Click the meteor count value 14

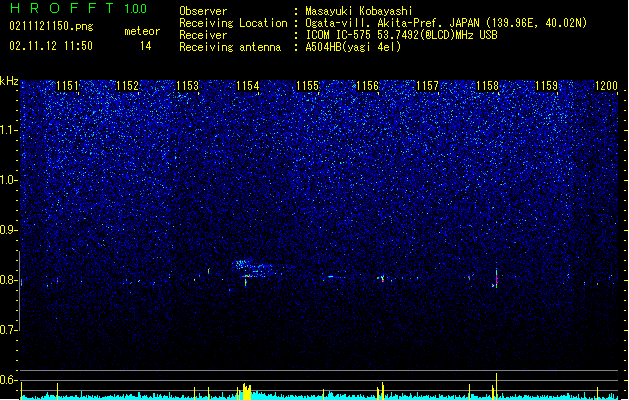click(146, 46)
